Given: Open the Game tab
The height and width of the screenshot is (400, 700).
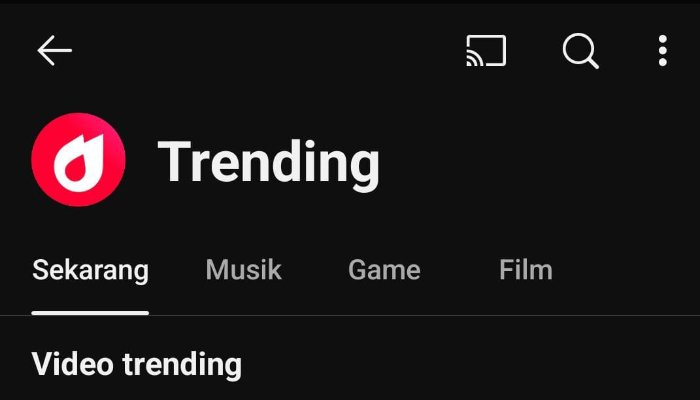Looking at the screenshot, I should pyautogui.click(x=384, y=269).
